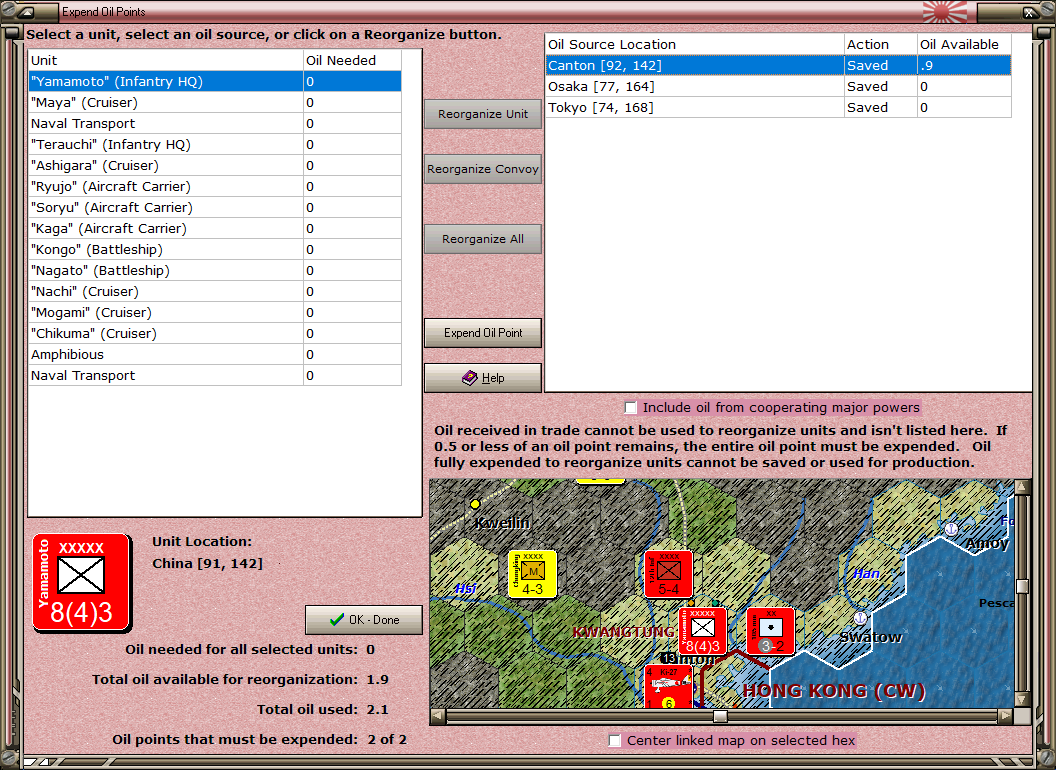Viewport: 1056px width, 770px height.
Task: Select the "Terauchi" (Infantry HQ) row
Action: tap(215, 144)
